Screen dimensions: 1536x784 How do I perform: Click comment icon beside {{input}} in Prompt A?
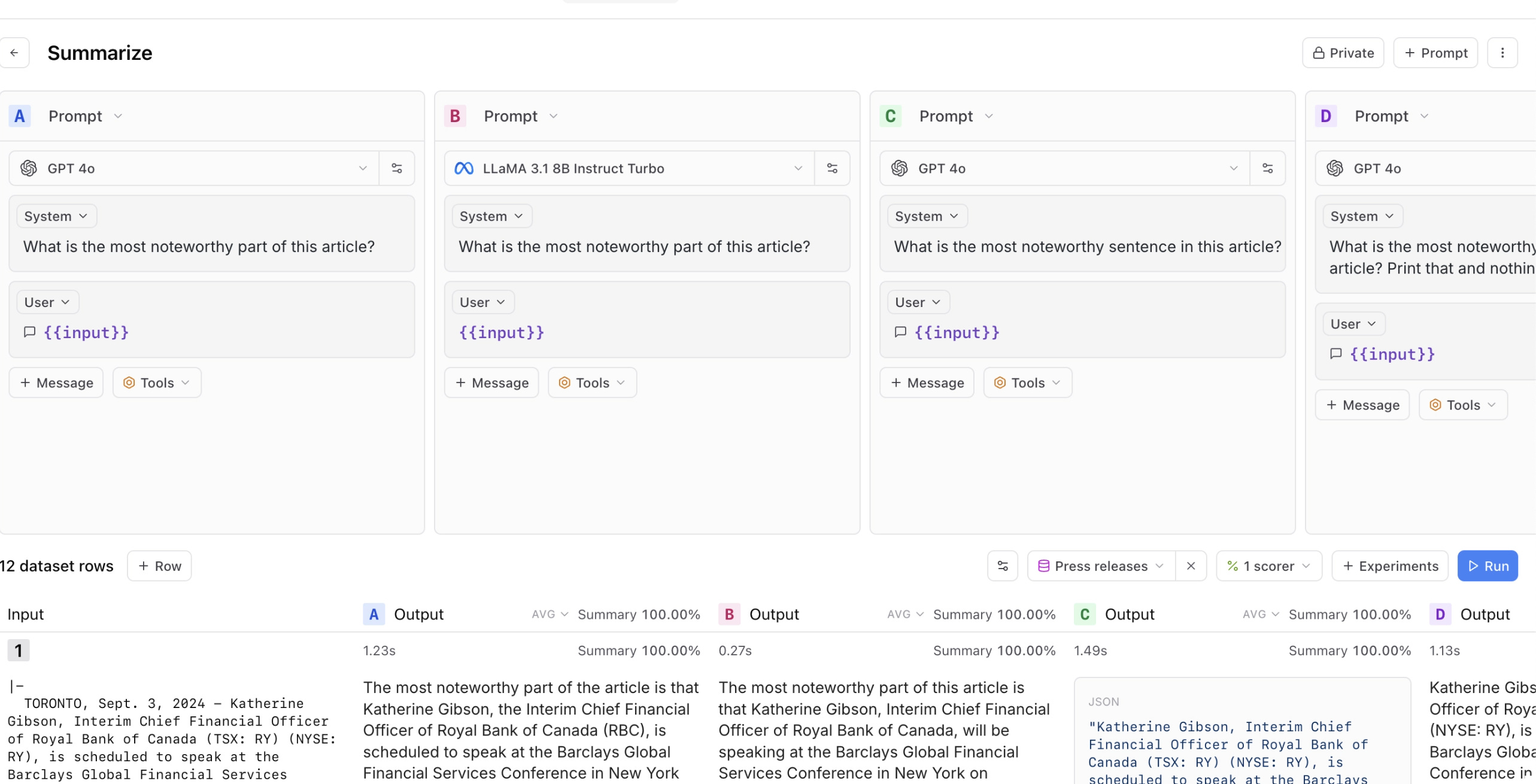[29, 332]
